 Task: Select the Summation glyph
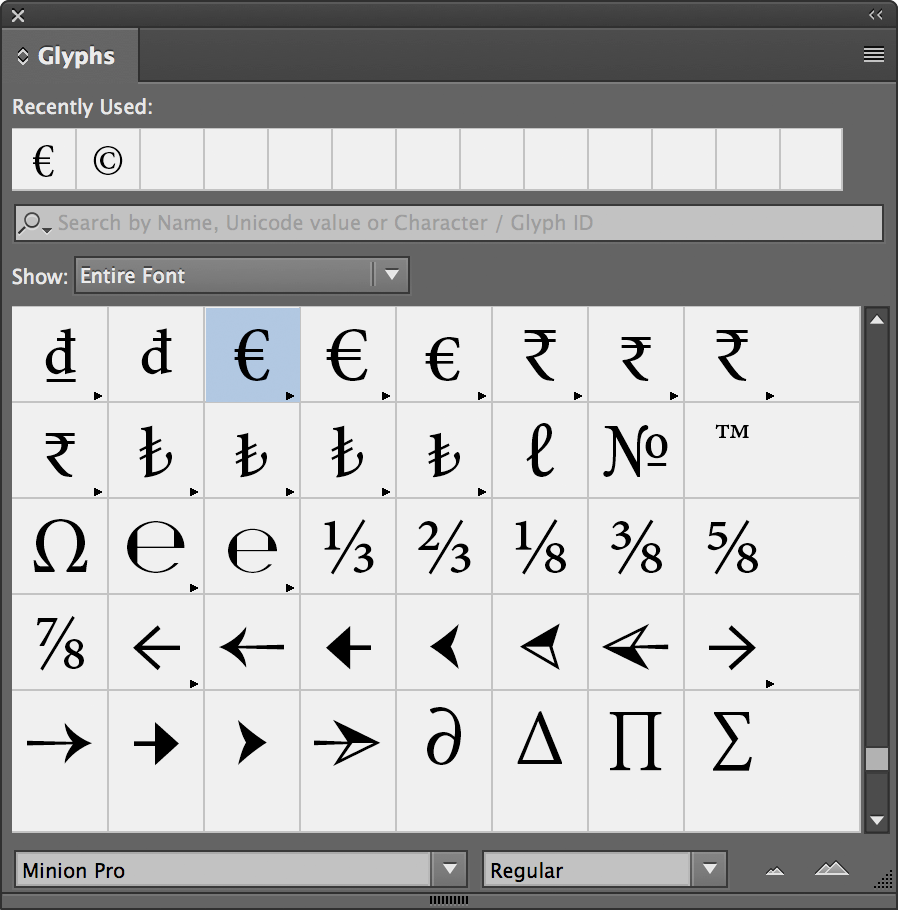pos(732,742)
